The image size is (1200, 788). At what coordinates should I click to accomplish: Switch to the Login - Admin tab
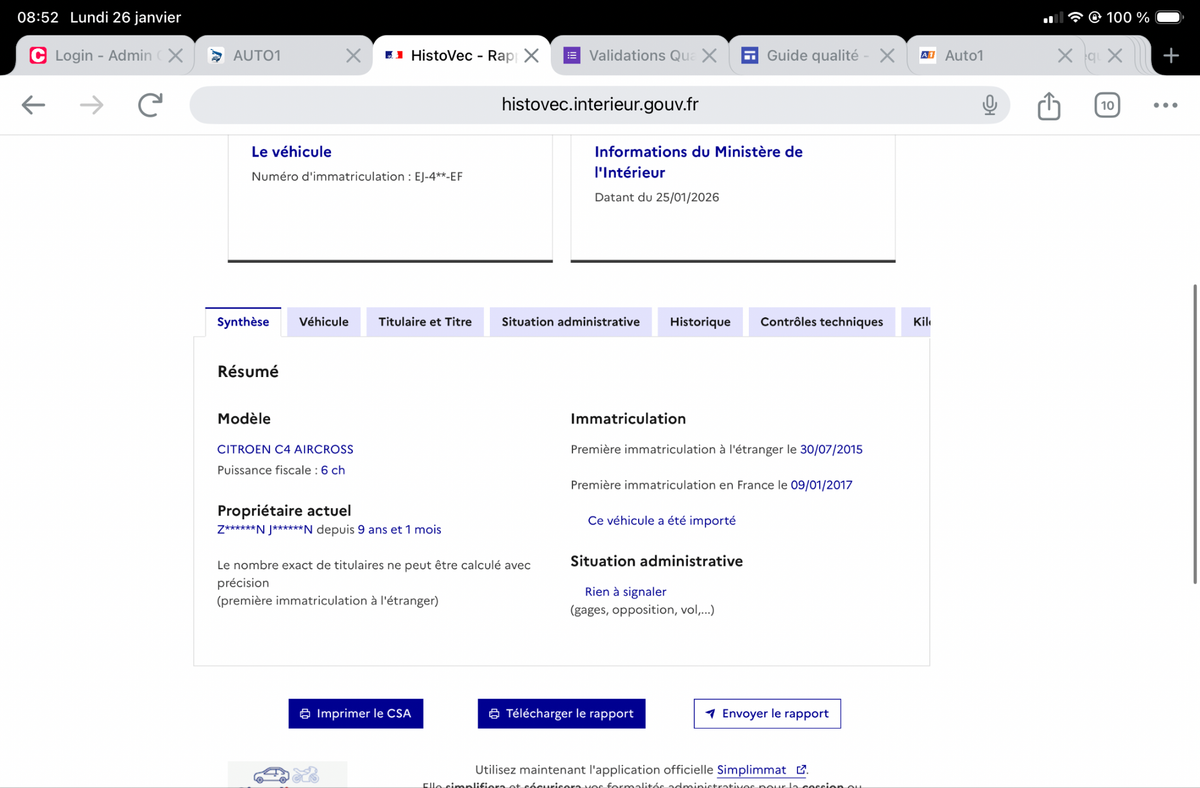coord(95,55)
